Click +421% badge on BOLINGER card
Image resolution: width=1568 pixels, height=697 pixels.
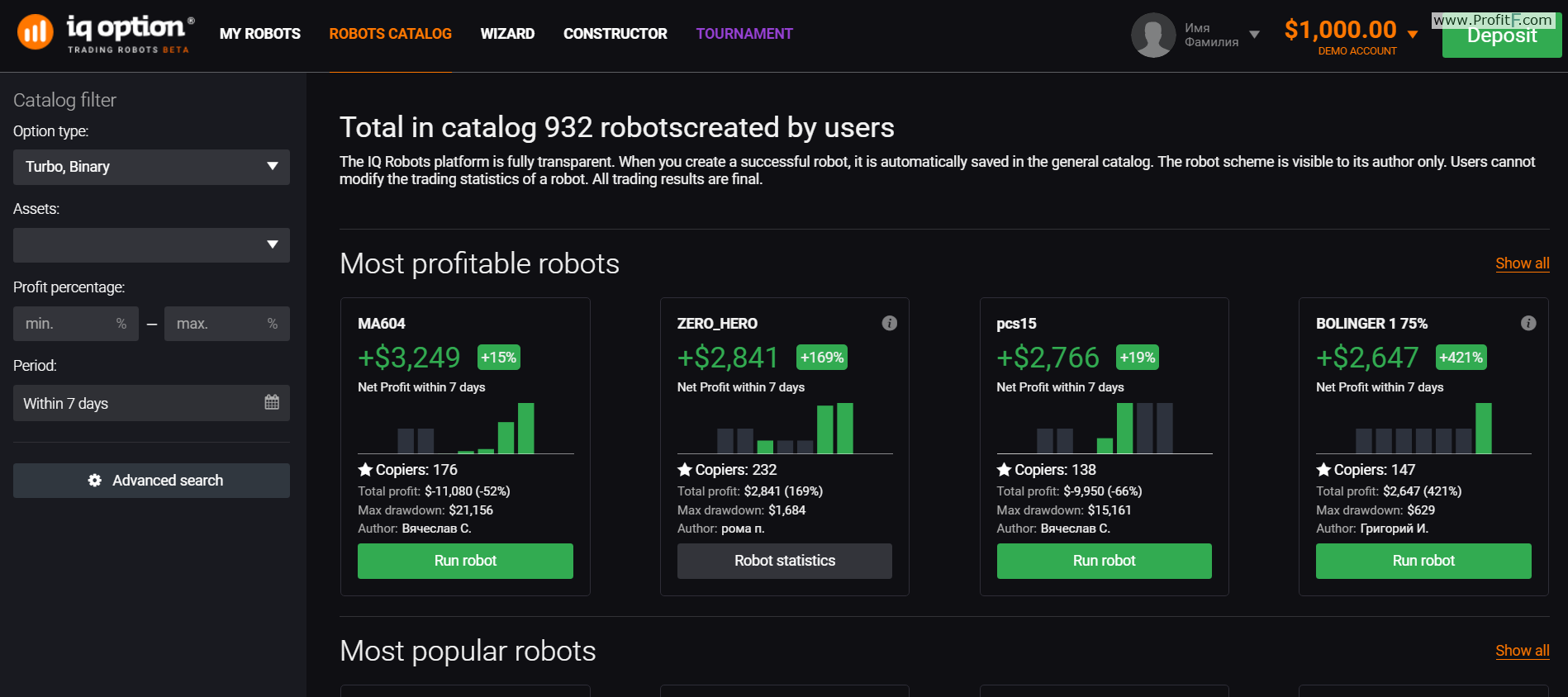[x=1461, y=358]
